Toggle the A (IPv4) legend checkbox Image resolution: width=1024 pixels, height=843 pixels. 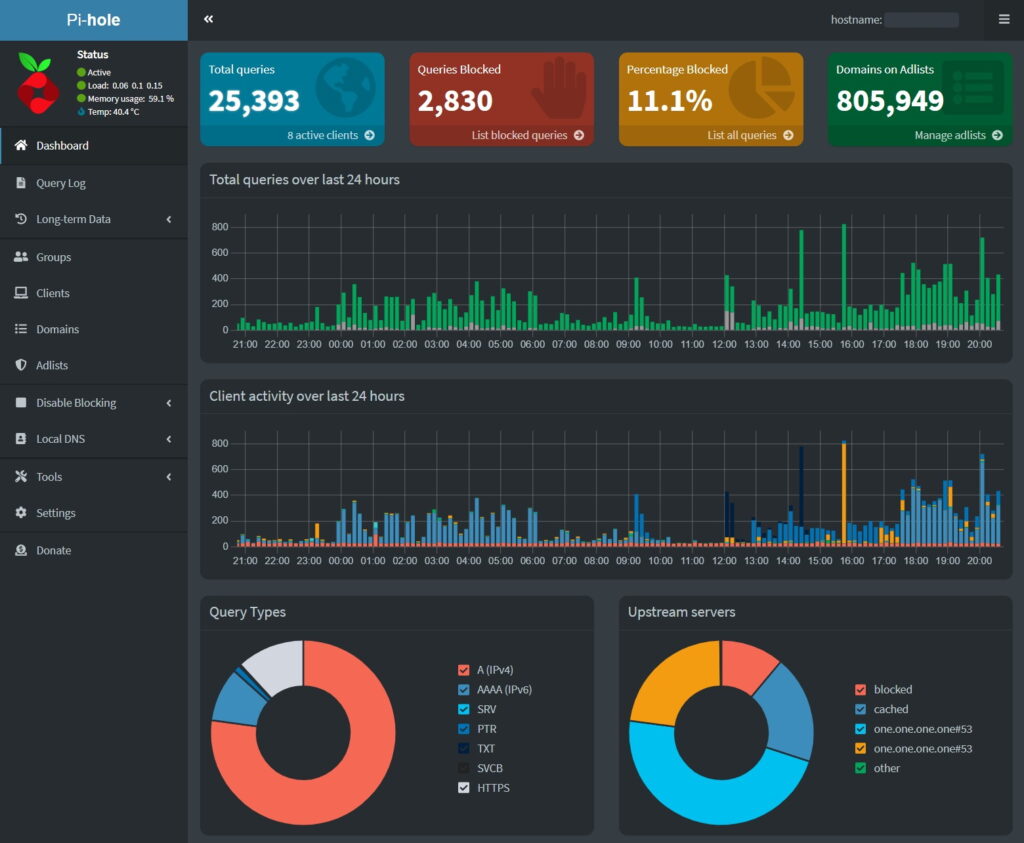(463, 670)
